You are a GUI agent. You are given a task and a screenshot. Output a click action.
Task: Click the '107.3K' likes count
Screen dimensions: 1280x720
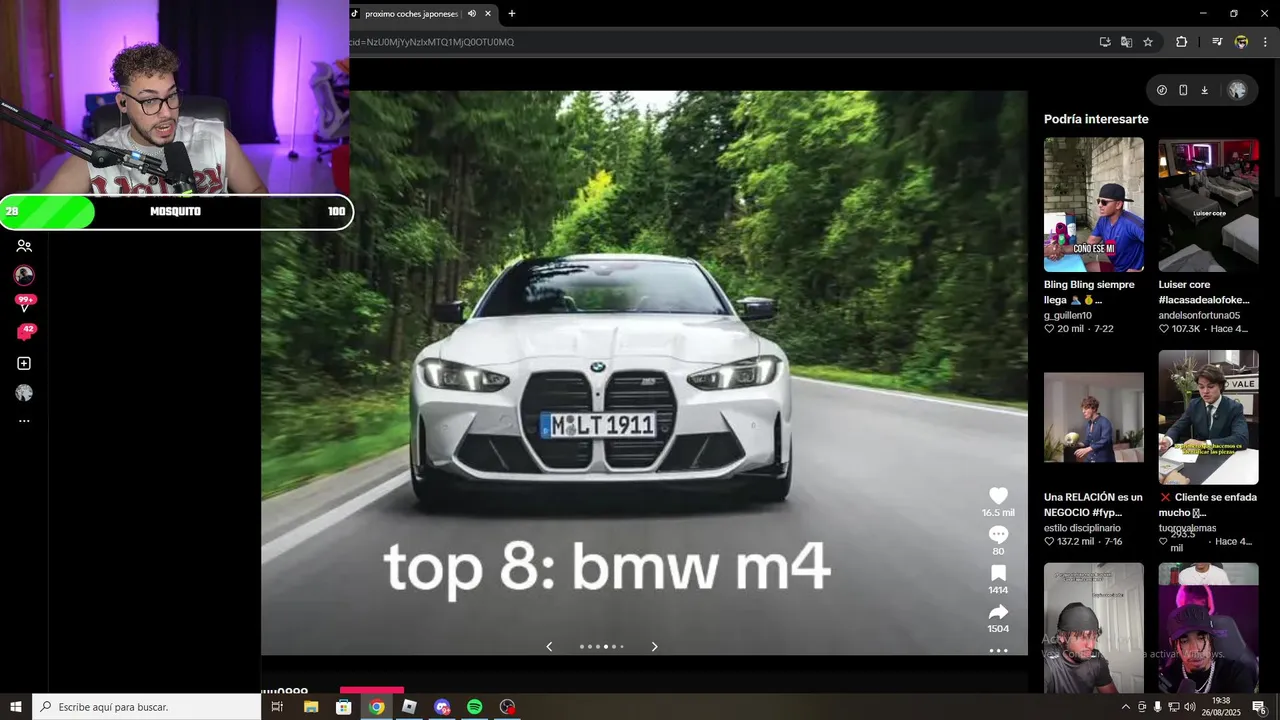(x=1186, y=329)
